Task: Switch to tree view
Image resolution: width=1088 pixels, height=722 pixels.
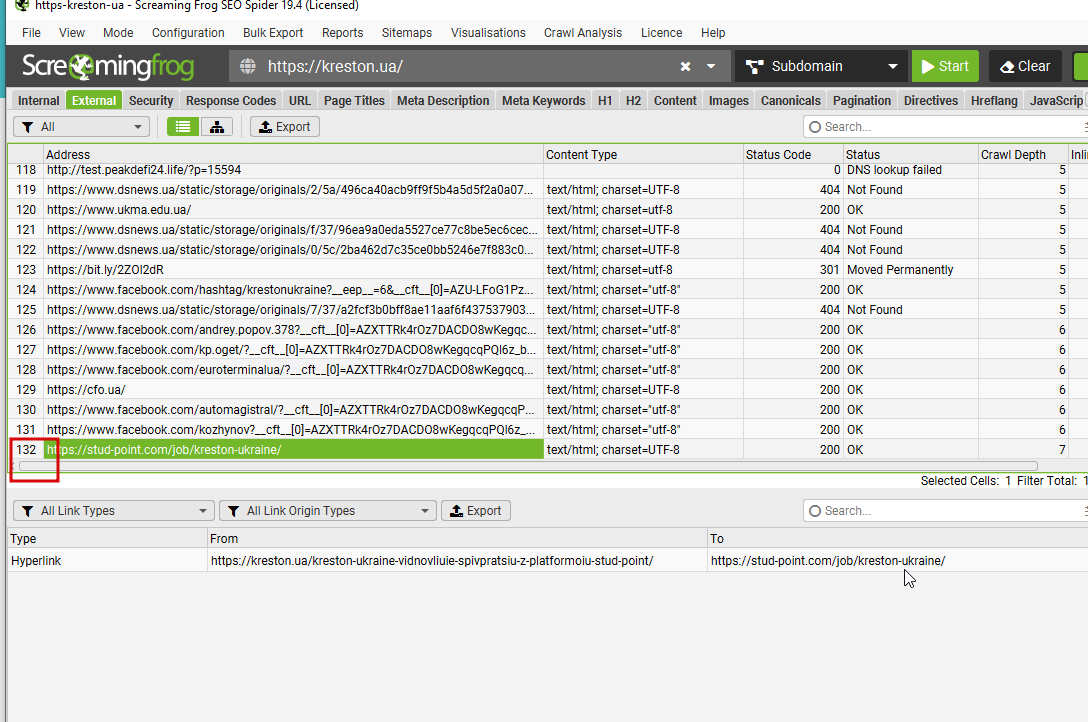Action: pyautogui.click(x=217, y=127)
